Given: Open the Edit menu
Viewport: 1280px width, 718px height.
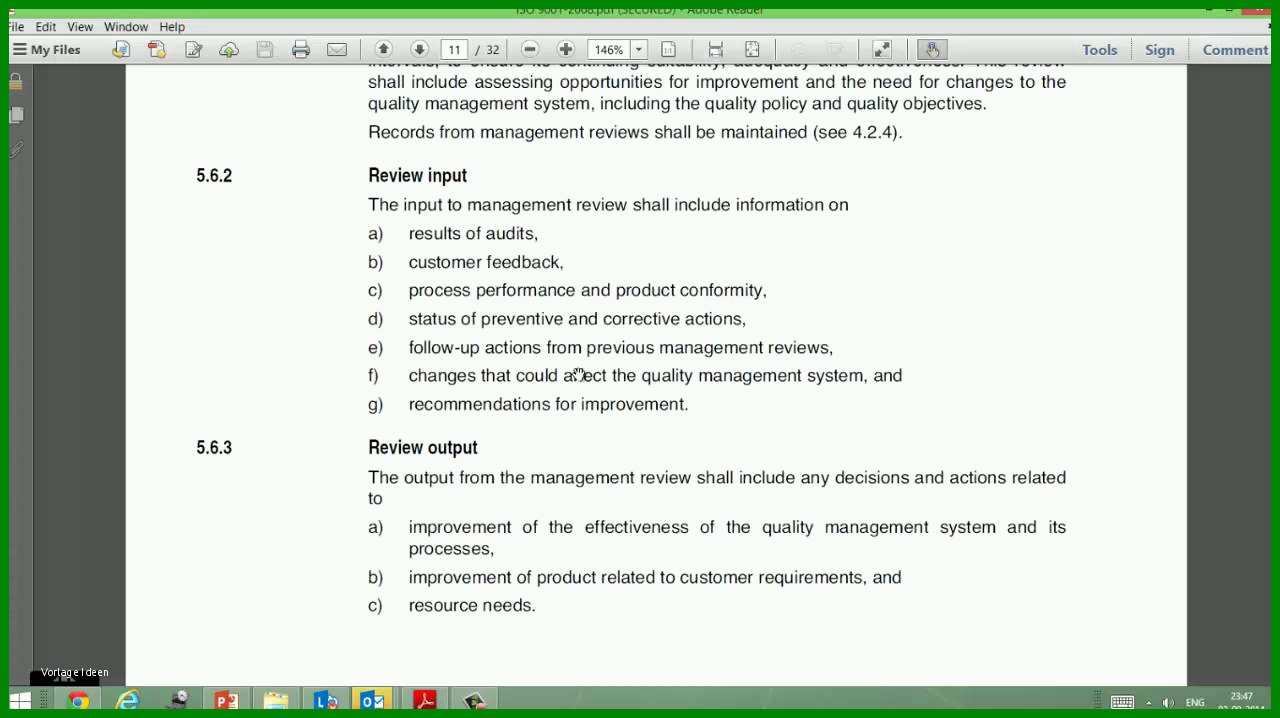Looking at the screenshot, I should [x=46, y=27].
